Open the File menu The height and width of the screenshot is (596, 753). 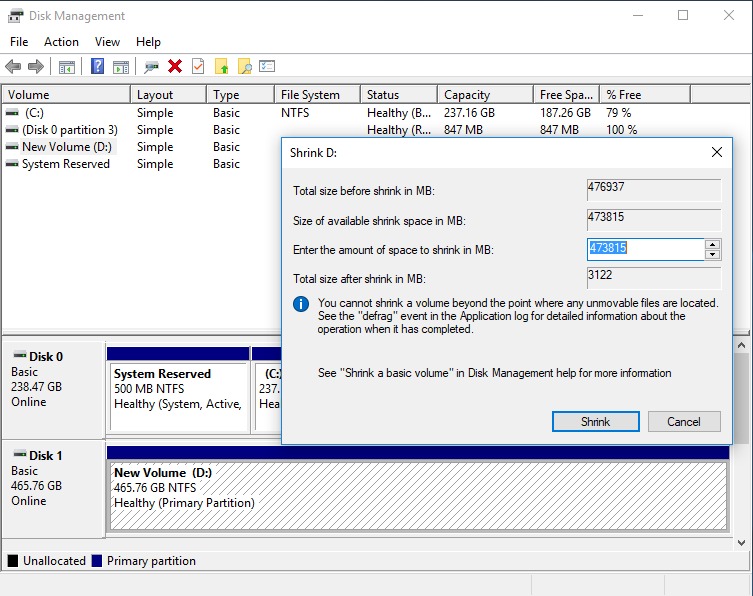point(19,42)
